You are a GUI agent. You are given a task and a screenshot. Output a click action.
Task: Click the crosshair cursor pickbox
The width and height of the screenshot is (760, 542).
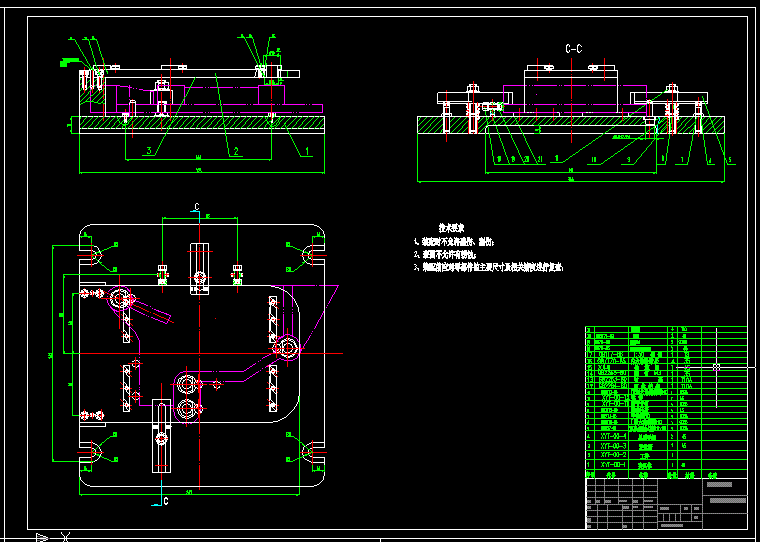pyautogui.click(x=716, y=367)
